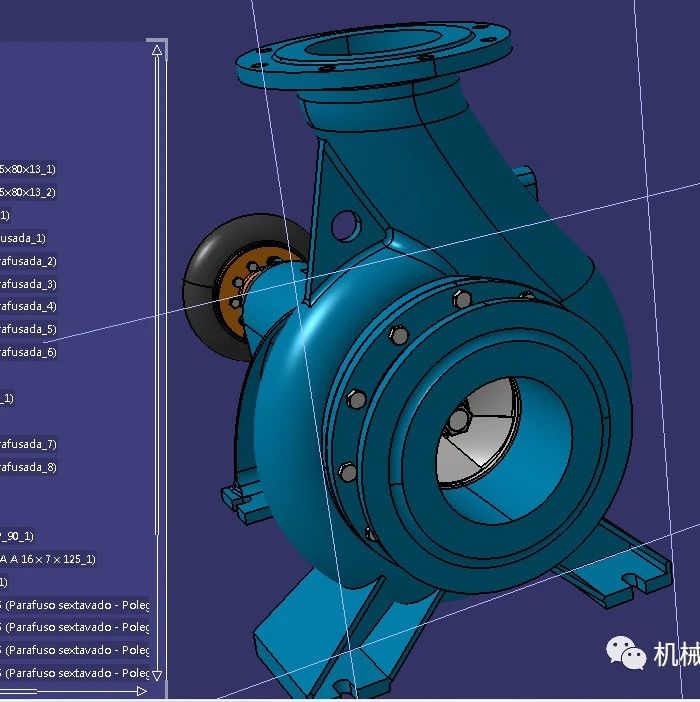Pick the round hole in the triangular rib
The height and width of the screenshot is (702, 700).
click(x=345, y=225)
